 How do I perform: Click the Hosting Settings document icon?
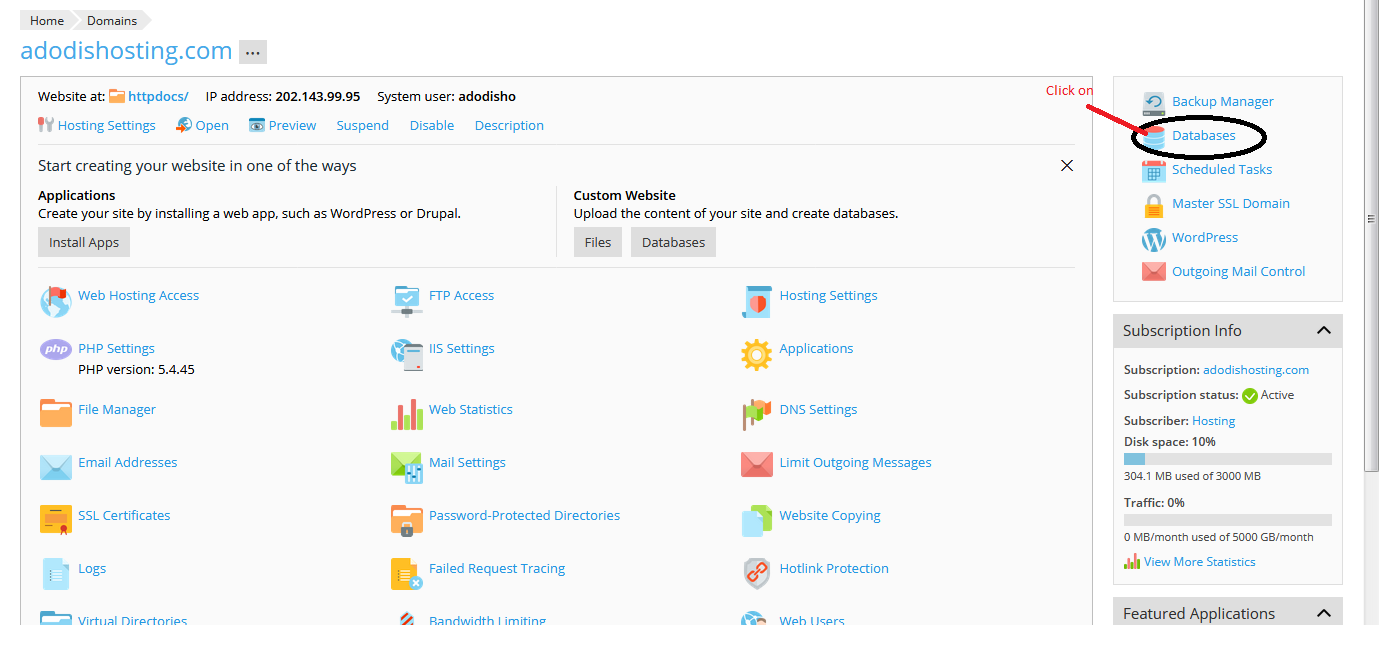[757, 300]
